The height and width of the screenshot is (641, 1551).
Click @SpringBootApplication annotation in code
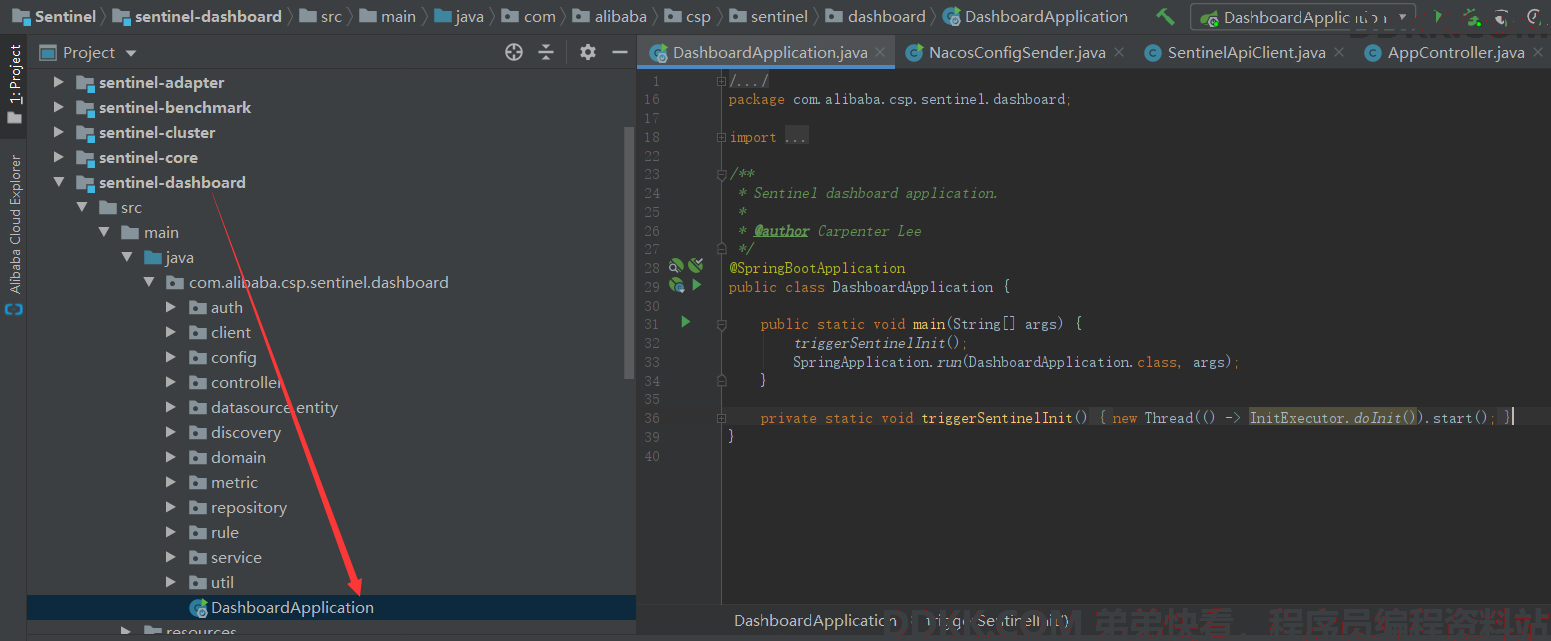tap(817, 268)
